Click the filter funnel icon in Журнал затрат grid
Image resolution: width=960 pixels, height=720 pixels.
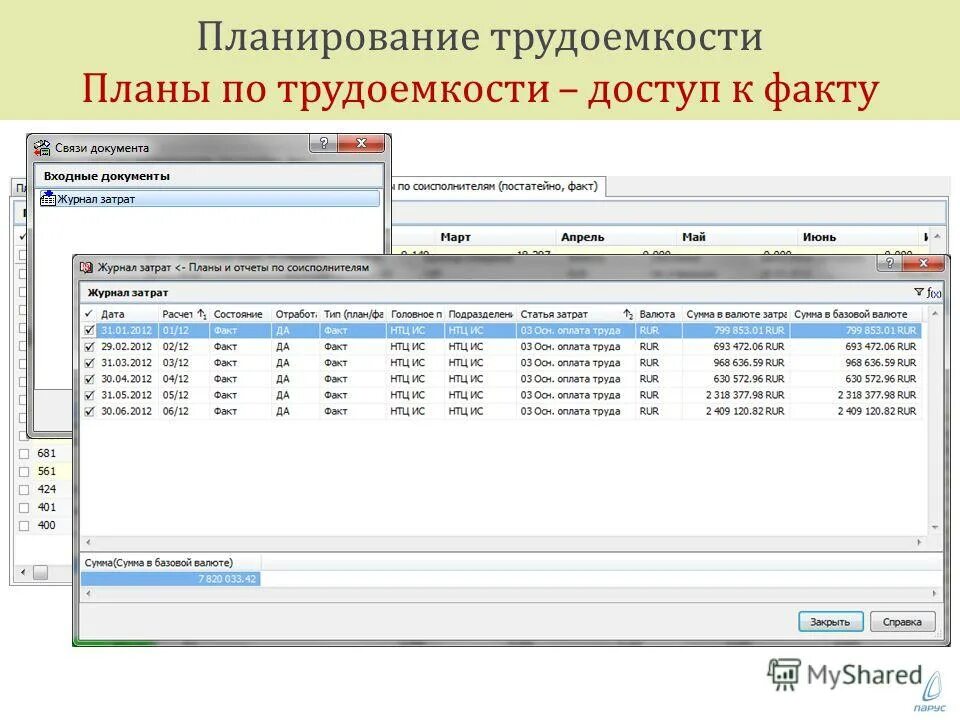[917, 289]
